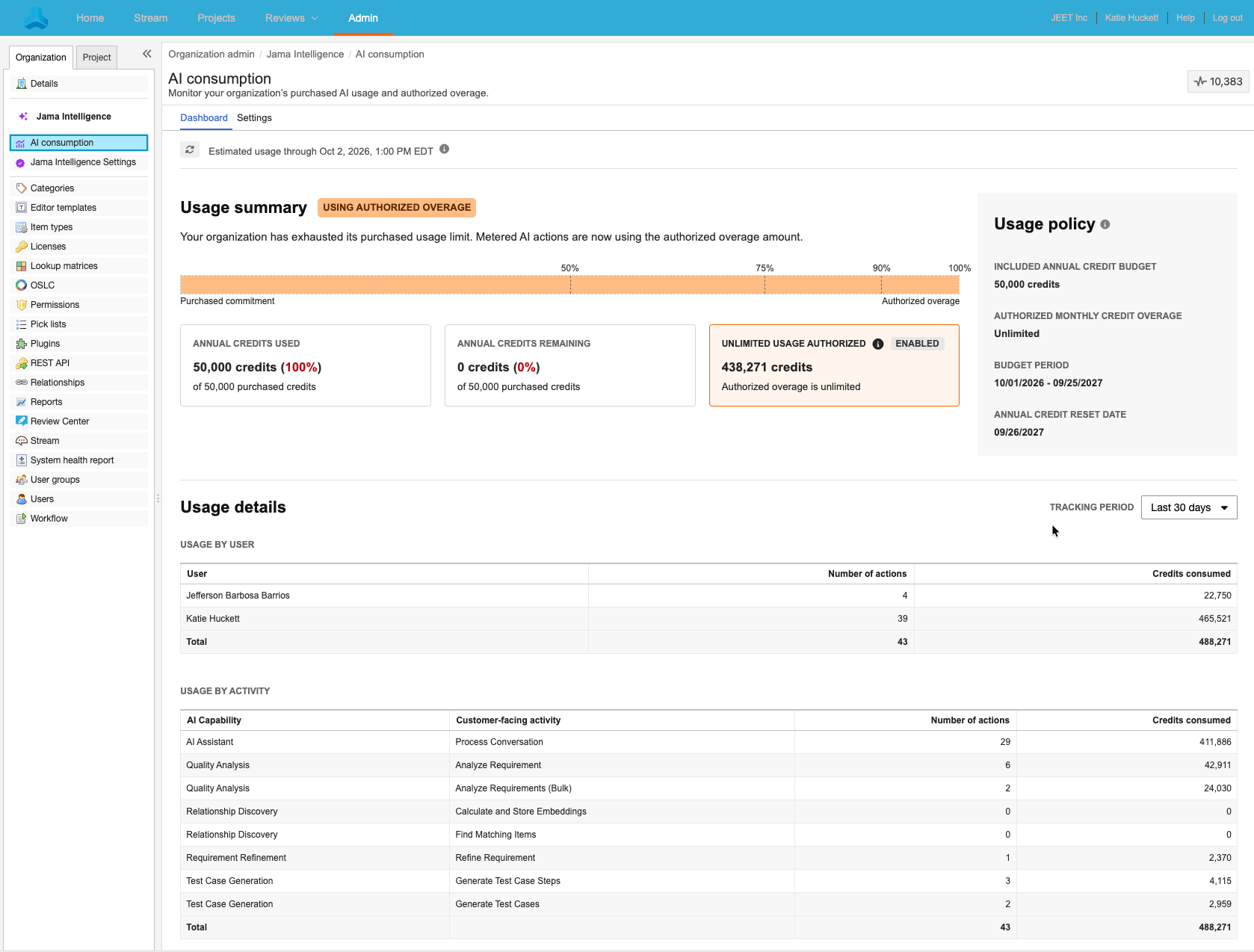Show info about estimated usage timestamp

pos(444,149)
